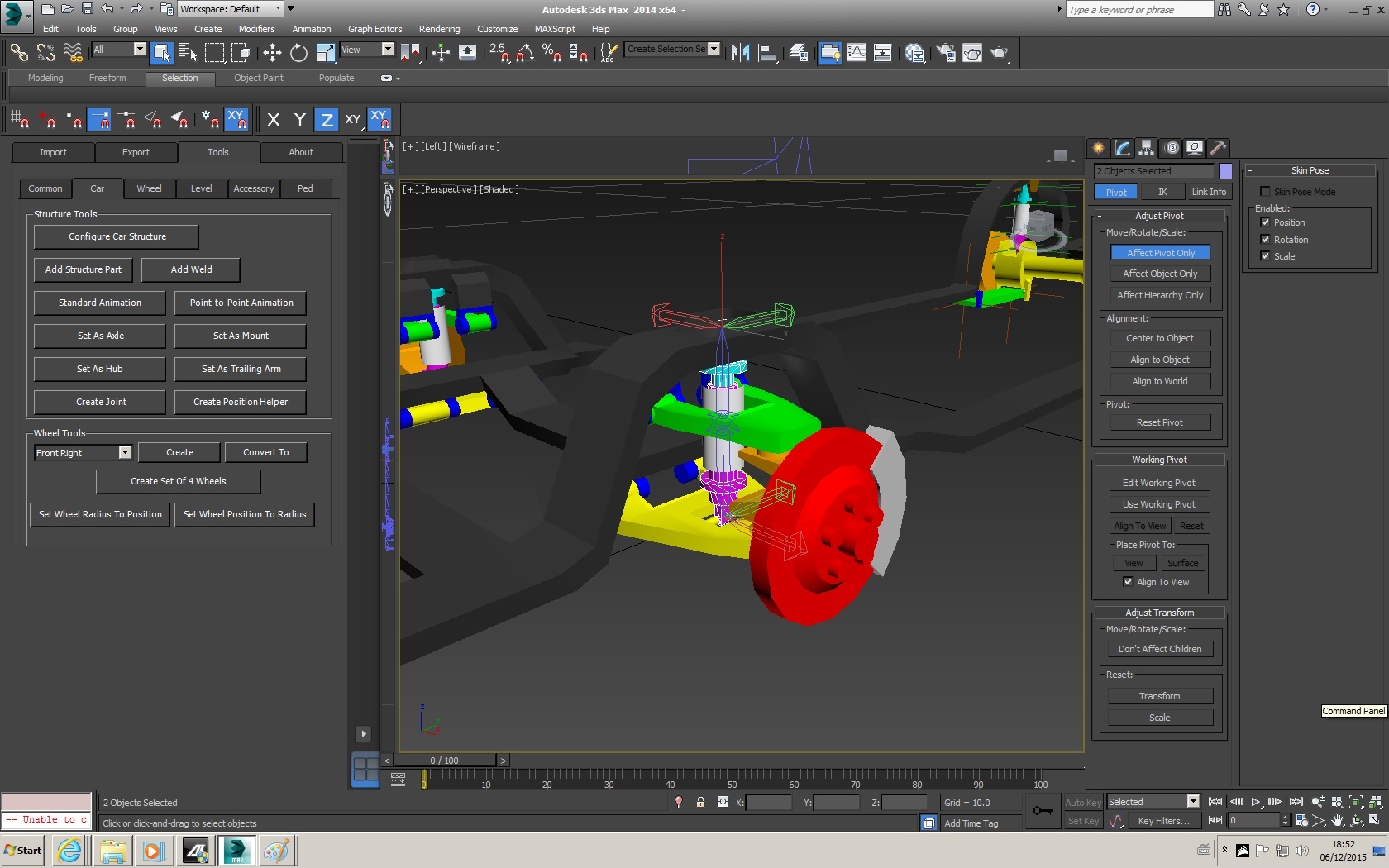Open the Utilities hammer panel icon
The width and height of the screenshot is (1389, 868).
(x=1218, y=148)
